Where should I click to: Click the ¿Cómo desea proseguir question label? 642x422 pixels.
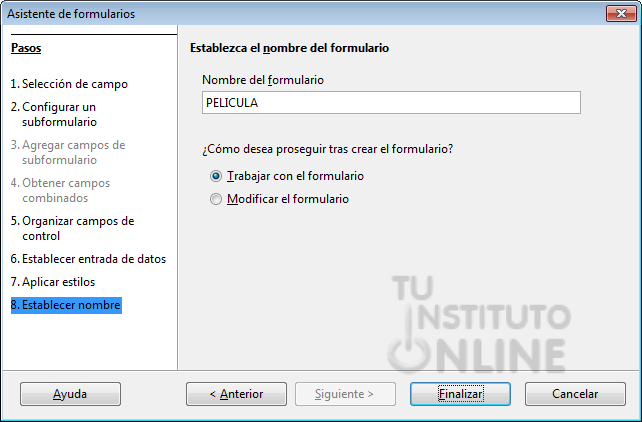328,149
